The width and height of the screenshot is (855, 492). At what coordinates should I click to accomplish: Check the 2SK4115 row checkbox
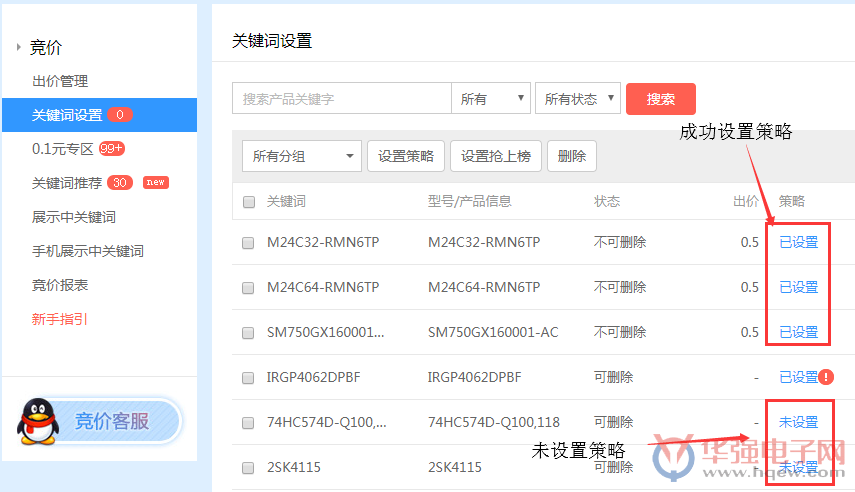(248, 468)
